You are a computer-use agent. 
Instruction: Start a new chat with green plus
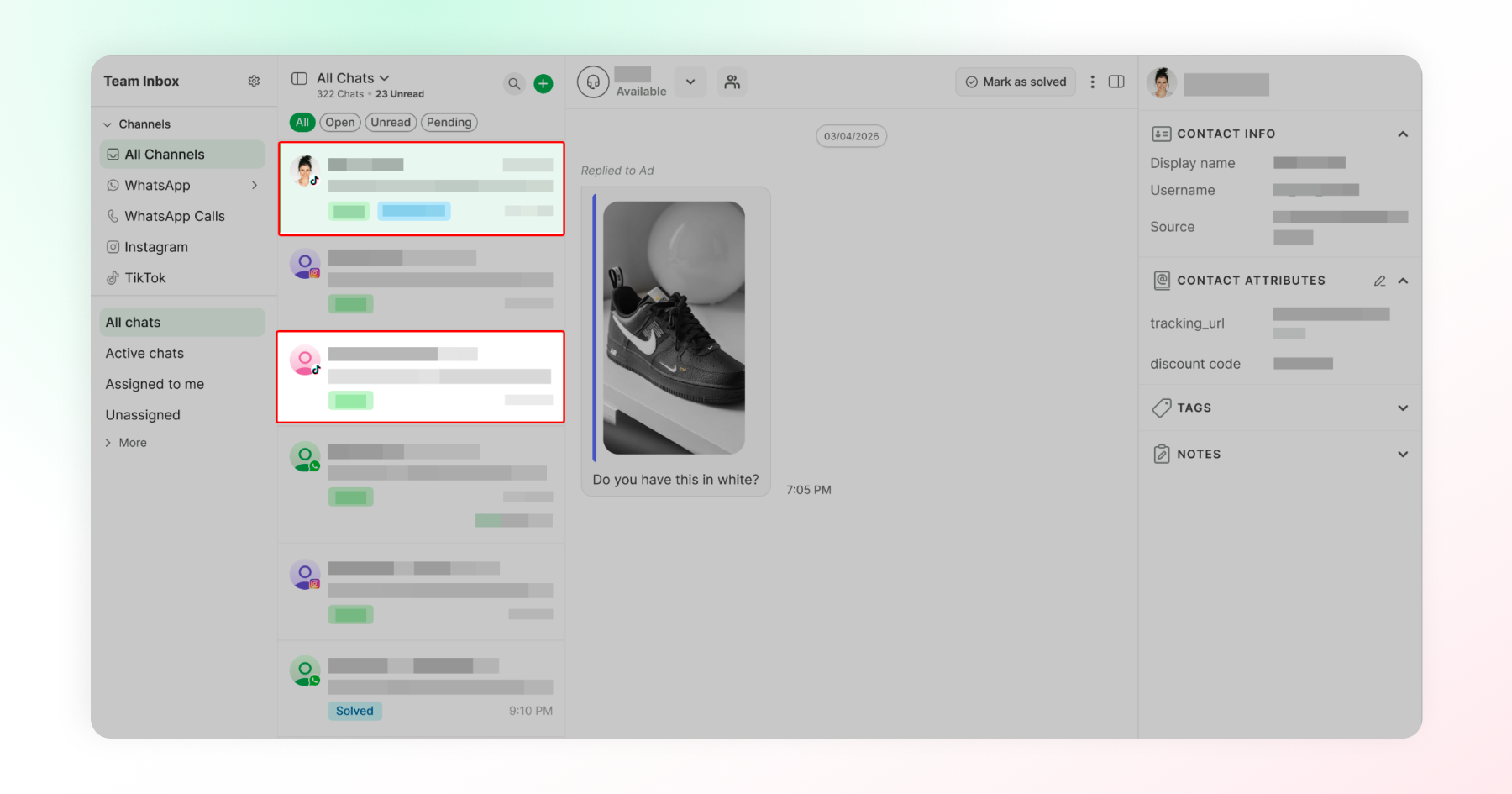tap(543, 83)
